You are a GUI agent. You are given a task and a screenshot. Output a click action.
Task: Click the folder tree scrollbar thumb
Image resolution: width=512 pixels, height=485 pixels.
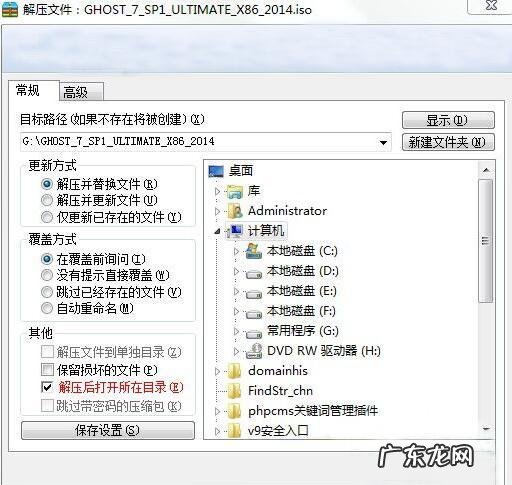click(485, 241)
